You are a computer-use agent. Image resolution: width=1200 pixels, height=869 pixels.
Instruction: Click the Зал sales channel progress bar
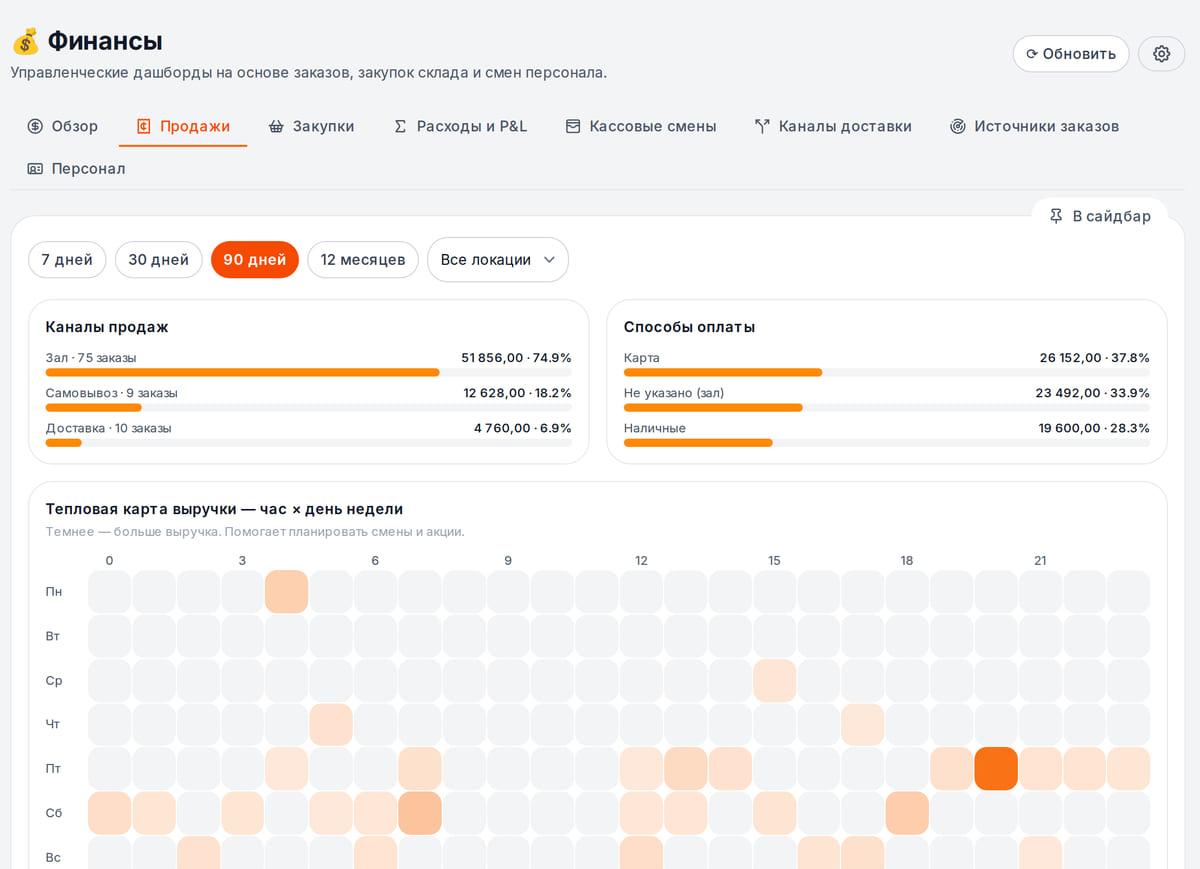(309, 372)
